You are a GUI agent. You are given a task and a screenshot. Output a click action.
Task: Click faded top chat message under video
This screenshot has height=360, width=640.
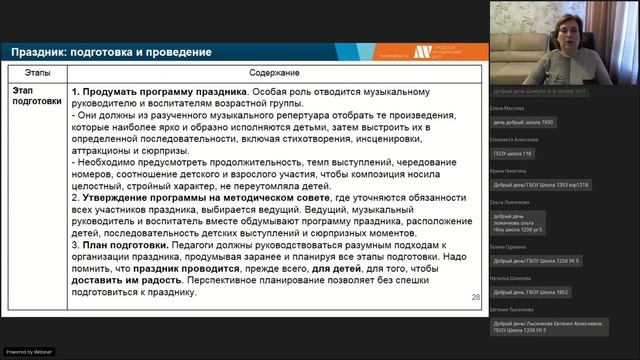[540, 92]
